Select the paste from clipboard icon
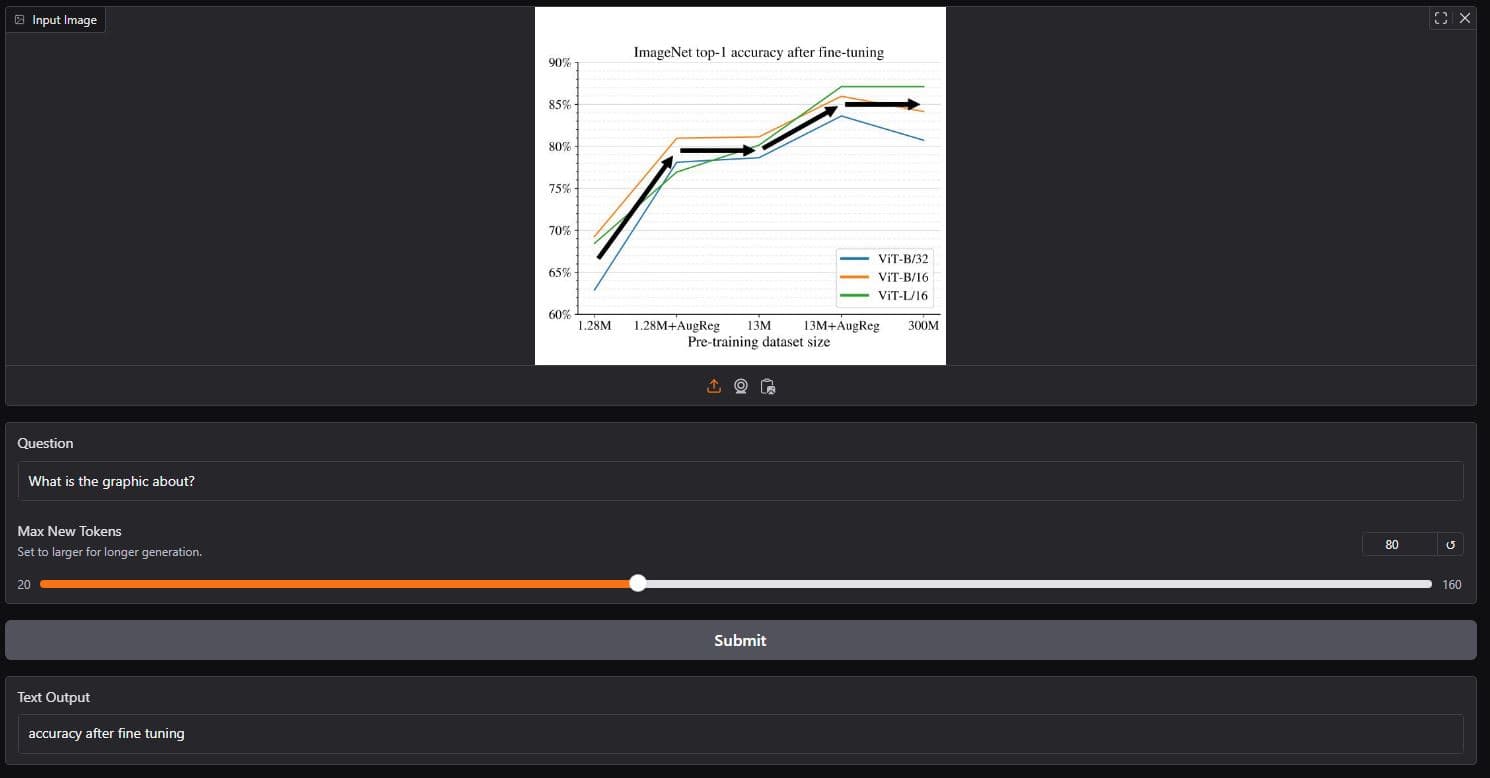This screenshot has width=1490, height=778. point(768,386)
